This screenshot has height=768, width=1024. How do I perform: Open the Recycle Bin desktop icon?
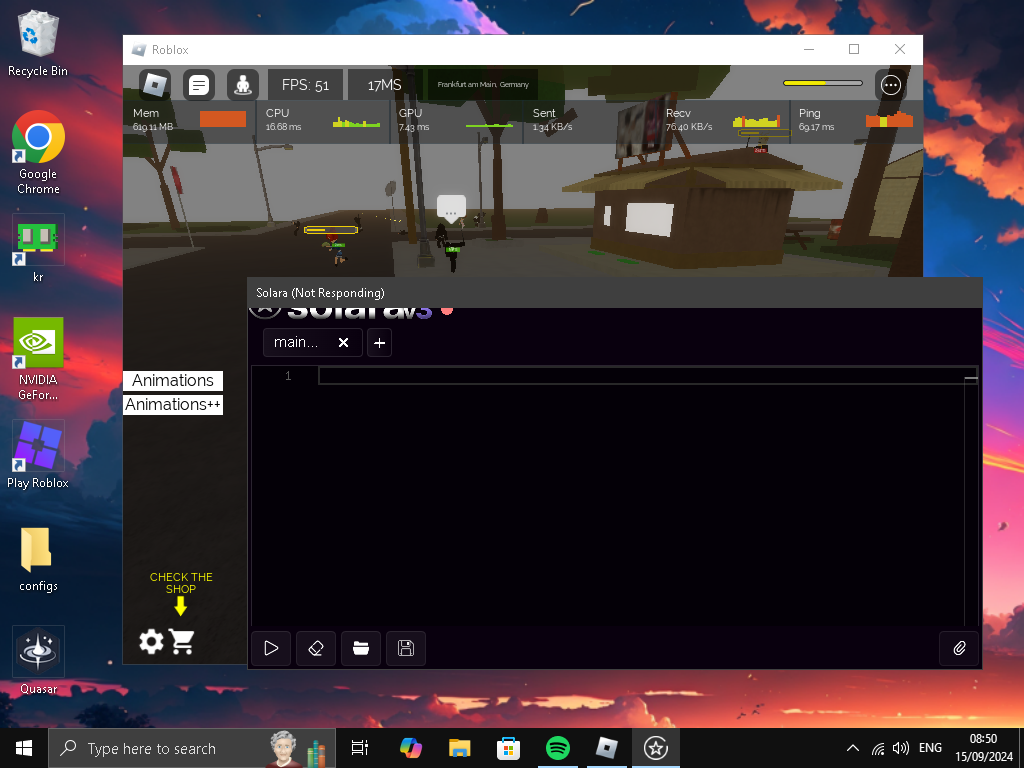point(38,44)
